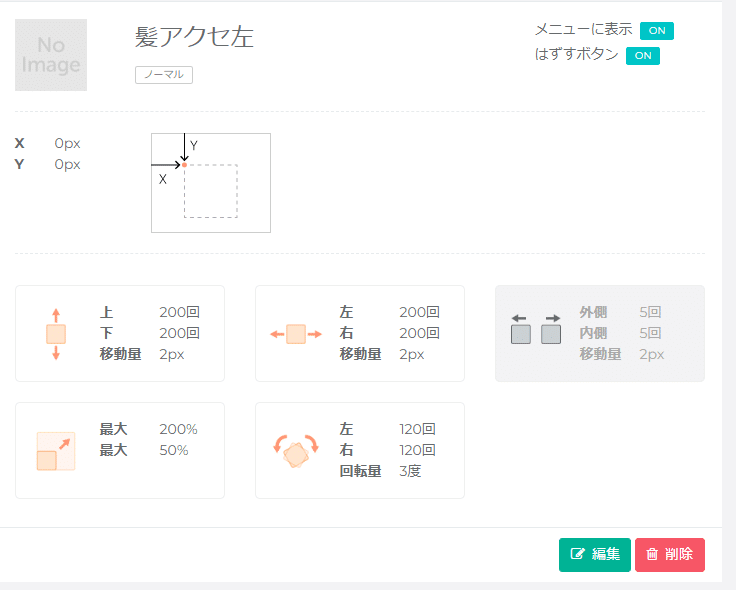
Task: Click the scale enlarge icon
Action: click(56, 451)
